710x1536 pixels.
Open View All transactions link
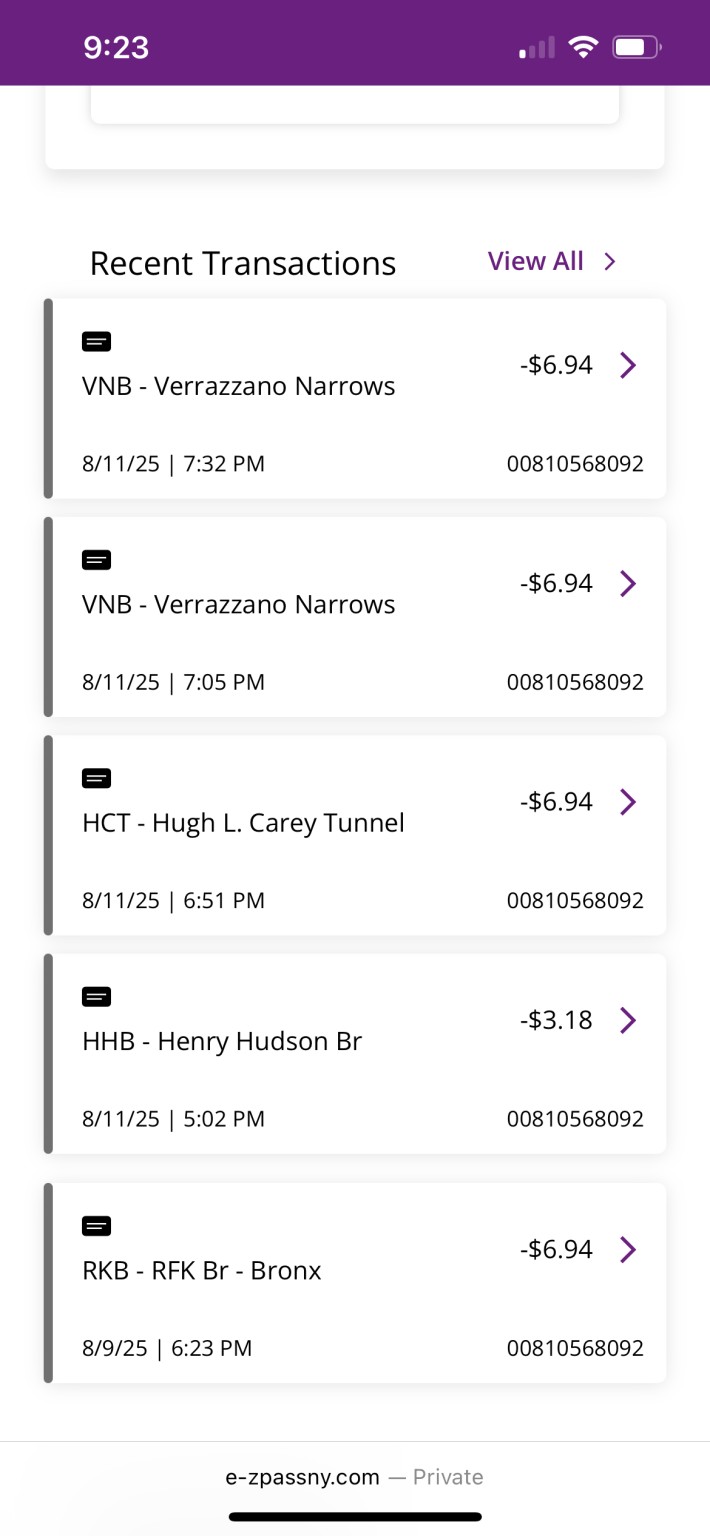click(x=535, y=261)
